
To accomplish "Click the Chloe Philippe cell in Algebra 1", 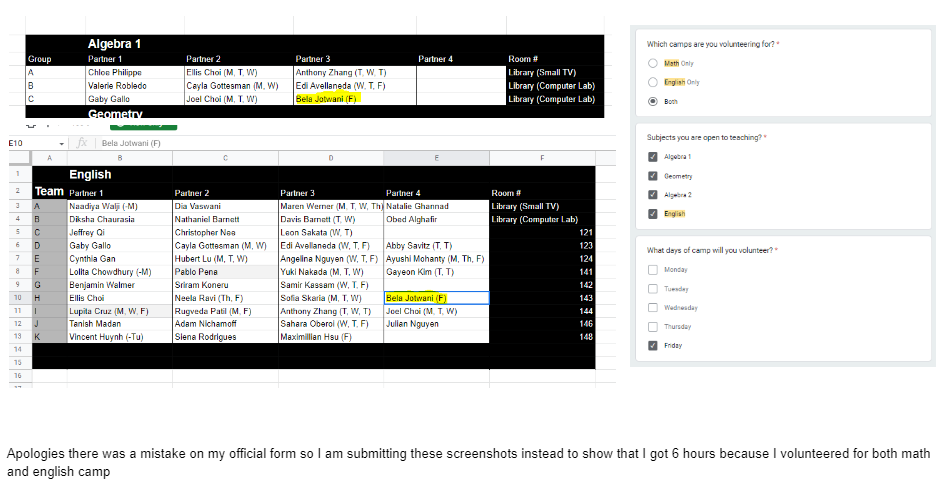I will coord(135,72).
